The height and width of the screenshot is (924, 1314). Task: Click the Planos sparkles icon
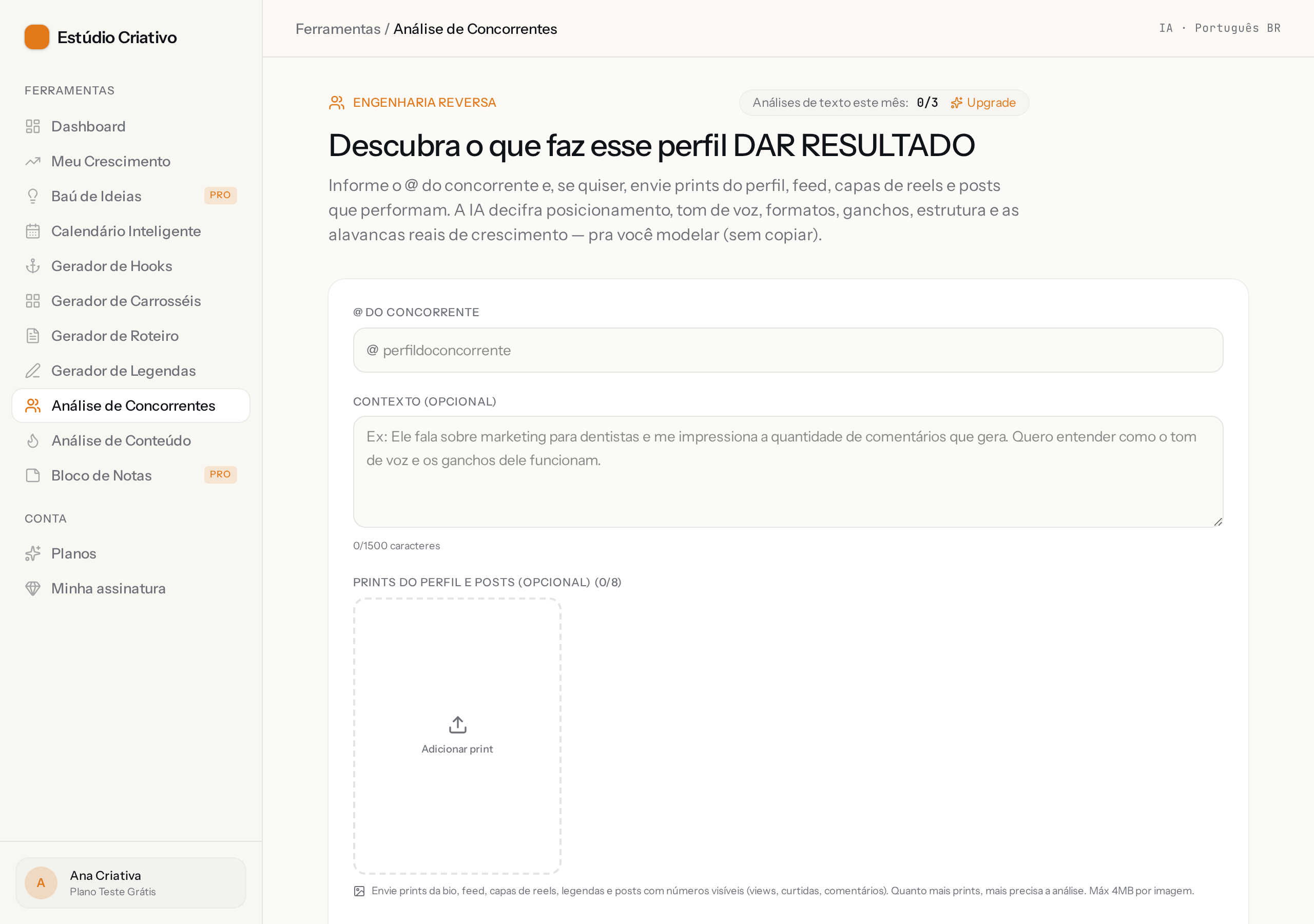click(33, 553)
